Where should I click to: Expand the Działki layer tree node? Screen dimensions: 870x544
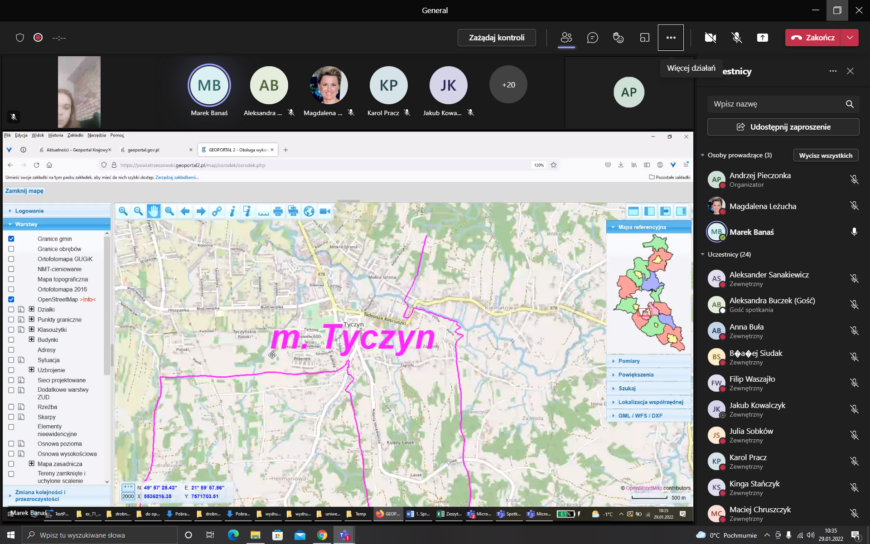point(32,309)
